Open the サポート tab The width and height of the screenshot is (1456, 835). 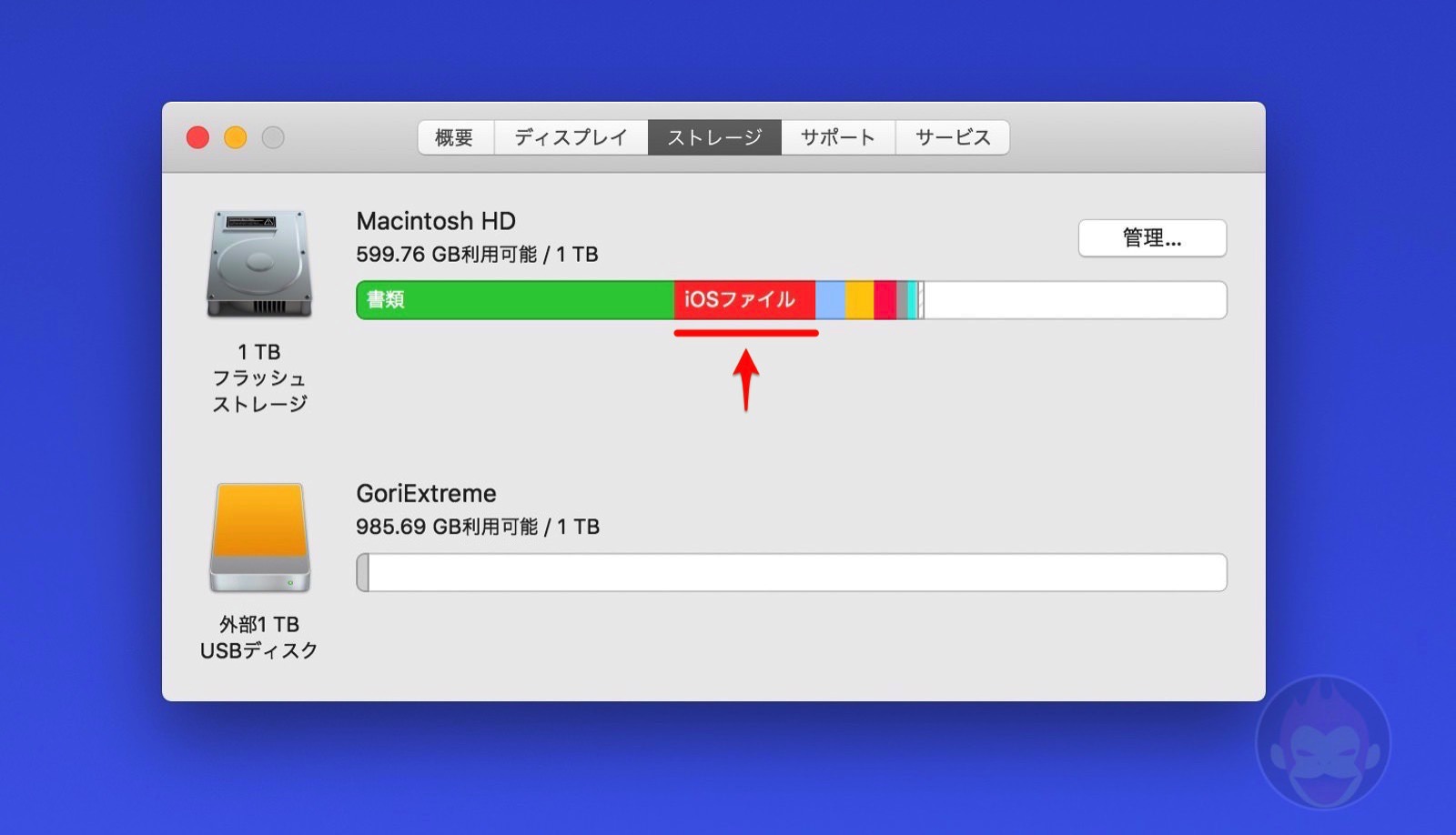[838, 137]
